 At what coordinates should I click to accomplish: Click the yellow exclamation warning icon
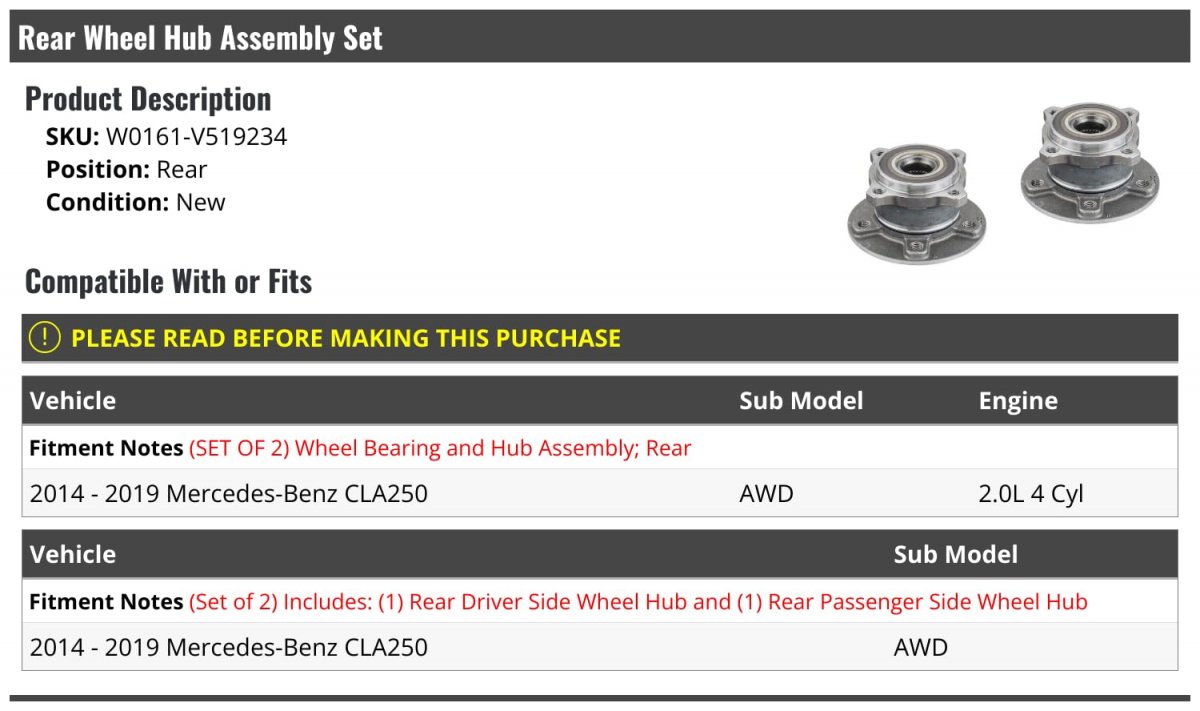click(x=45, y=338)
